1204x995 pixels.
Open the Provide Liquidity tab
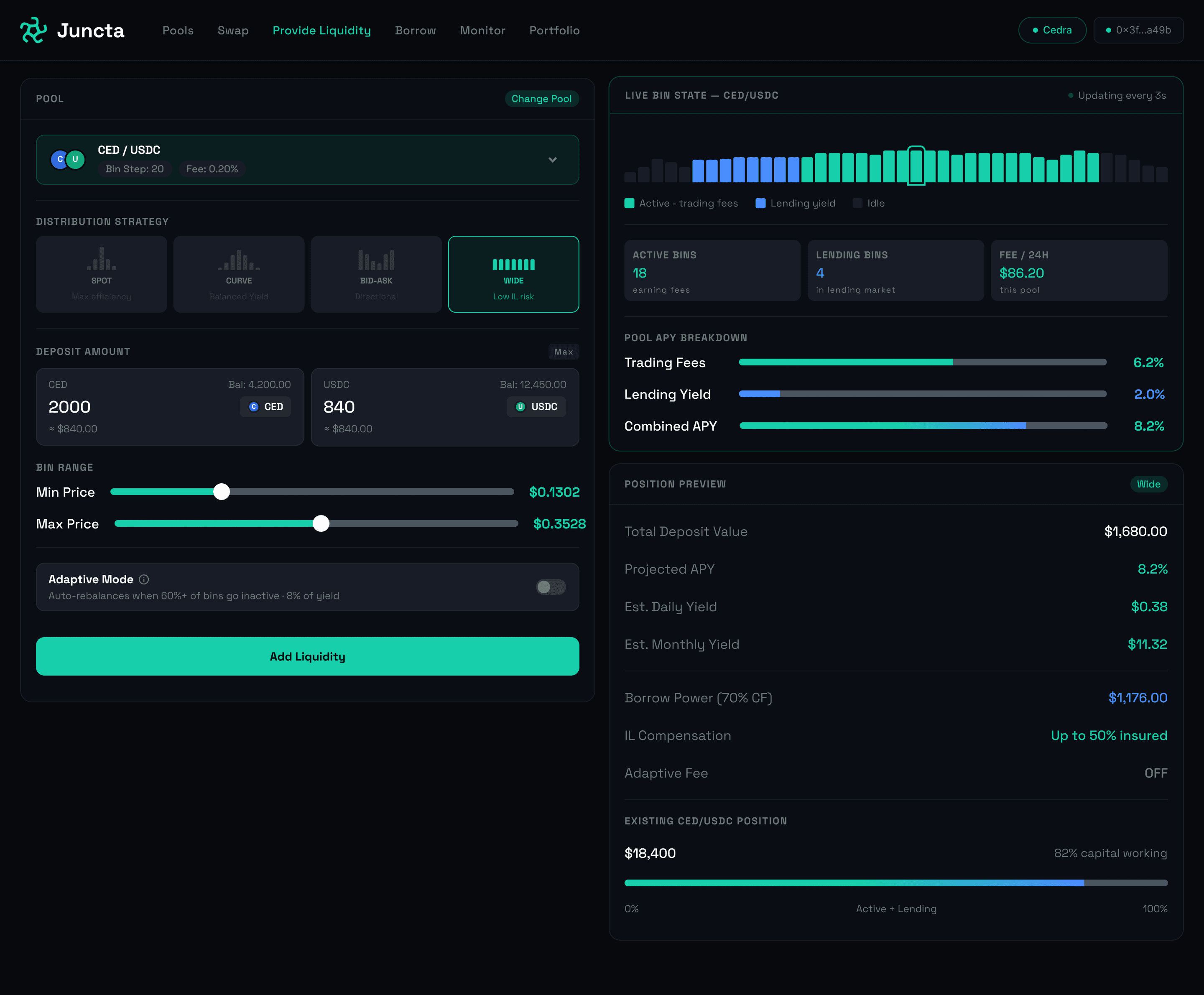coord(321,31)
